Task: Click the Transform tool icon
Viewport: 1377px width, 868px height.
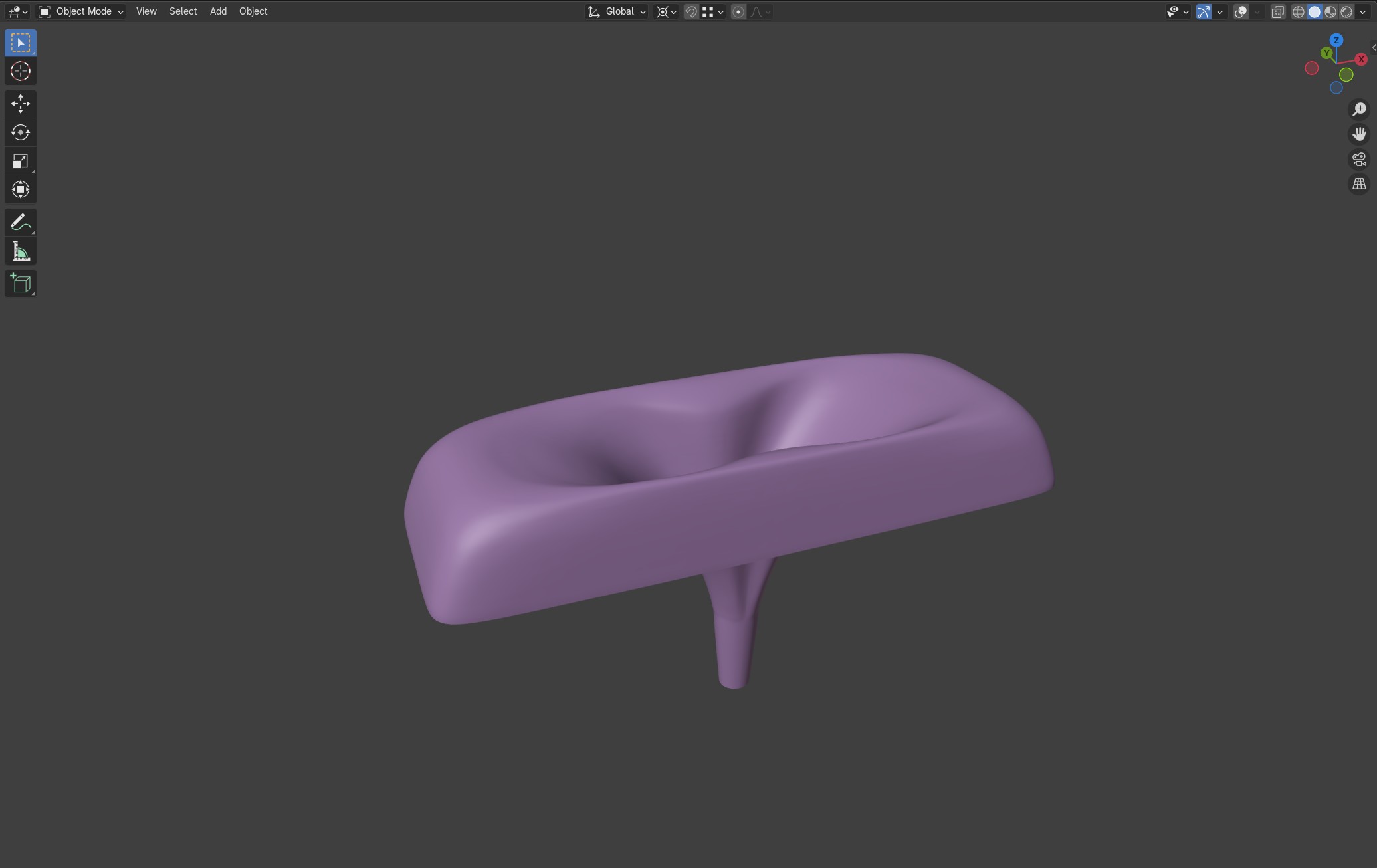Action: click(20, 190)
